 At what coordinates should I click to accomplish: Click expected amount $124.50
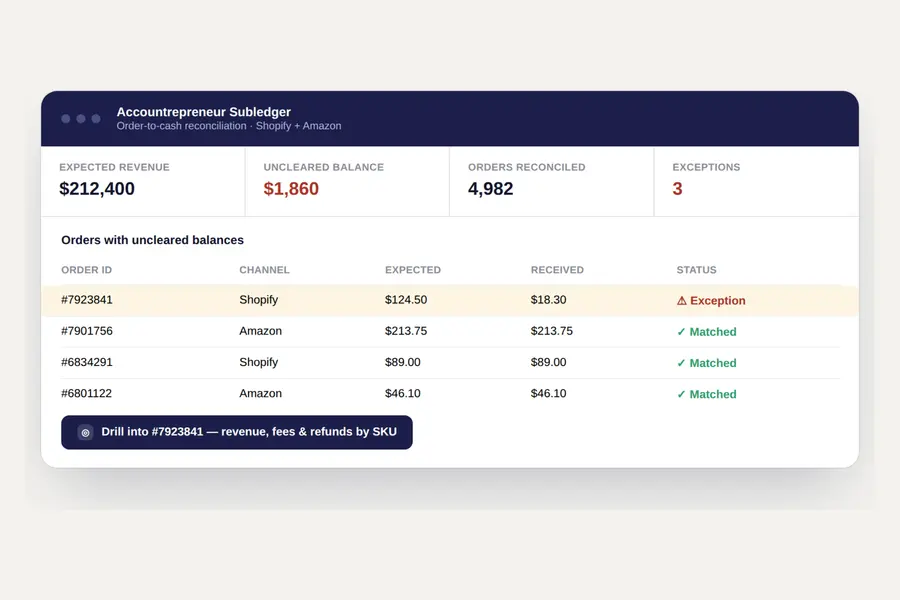(406, 300)
